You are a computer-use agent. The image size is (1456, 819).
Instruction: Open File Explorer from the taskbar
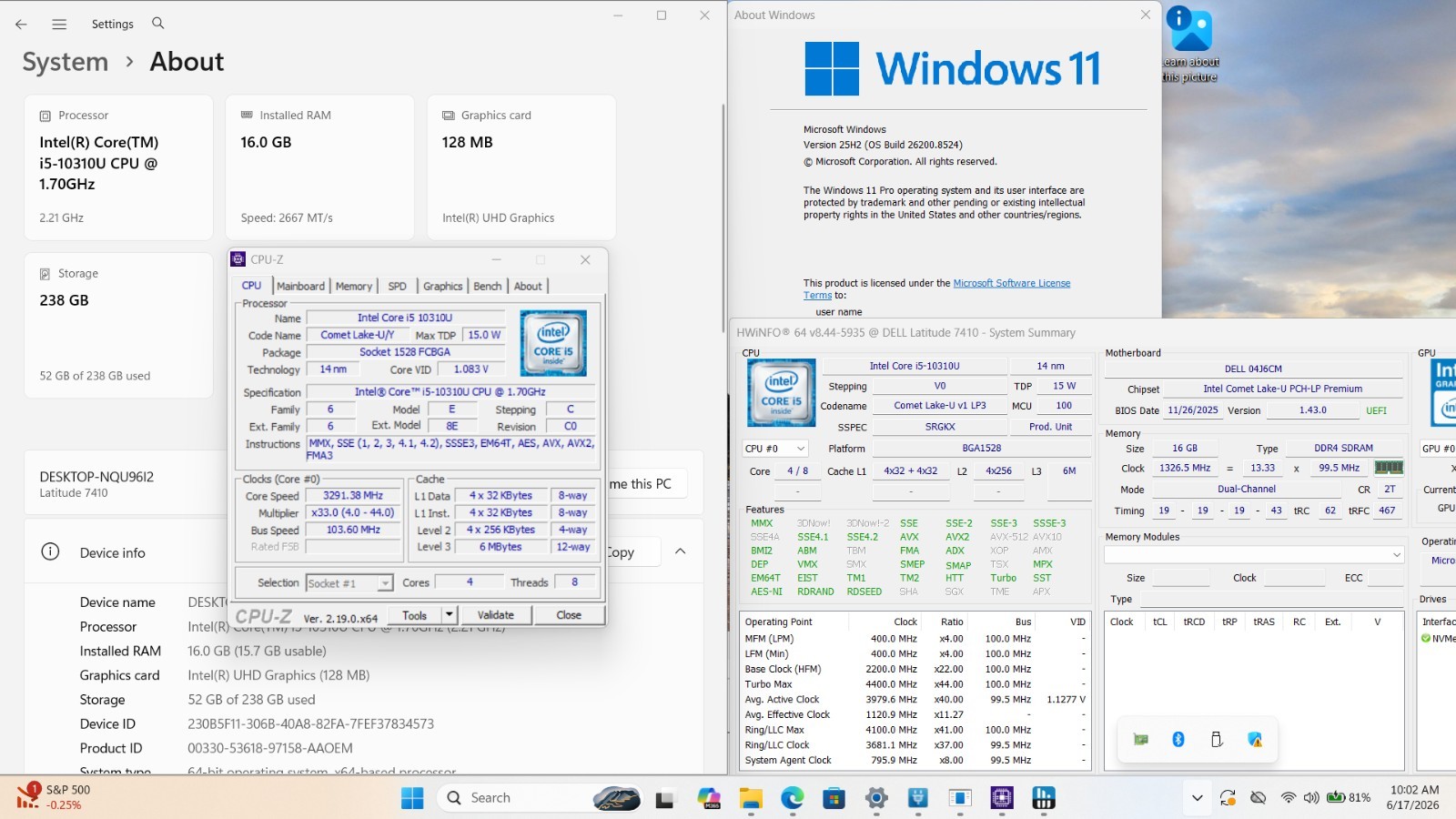tap(751, 798)
